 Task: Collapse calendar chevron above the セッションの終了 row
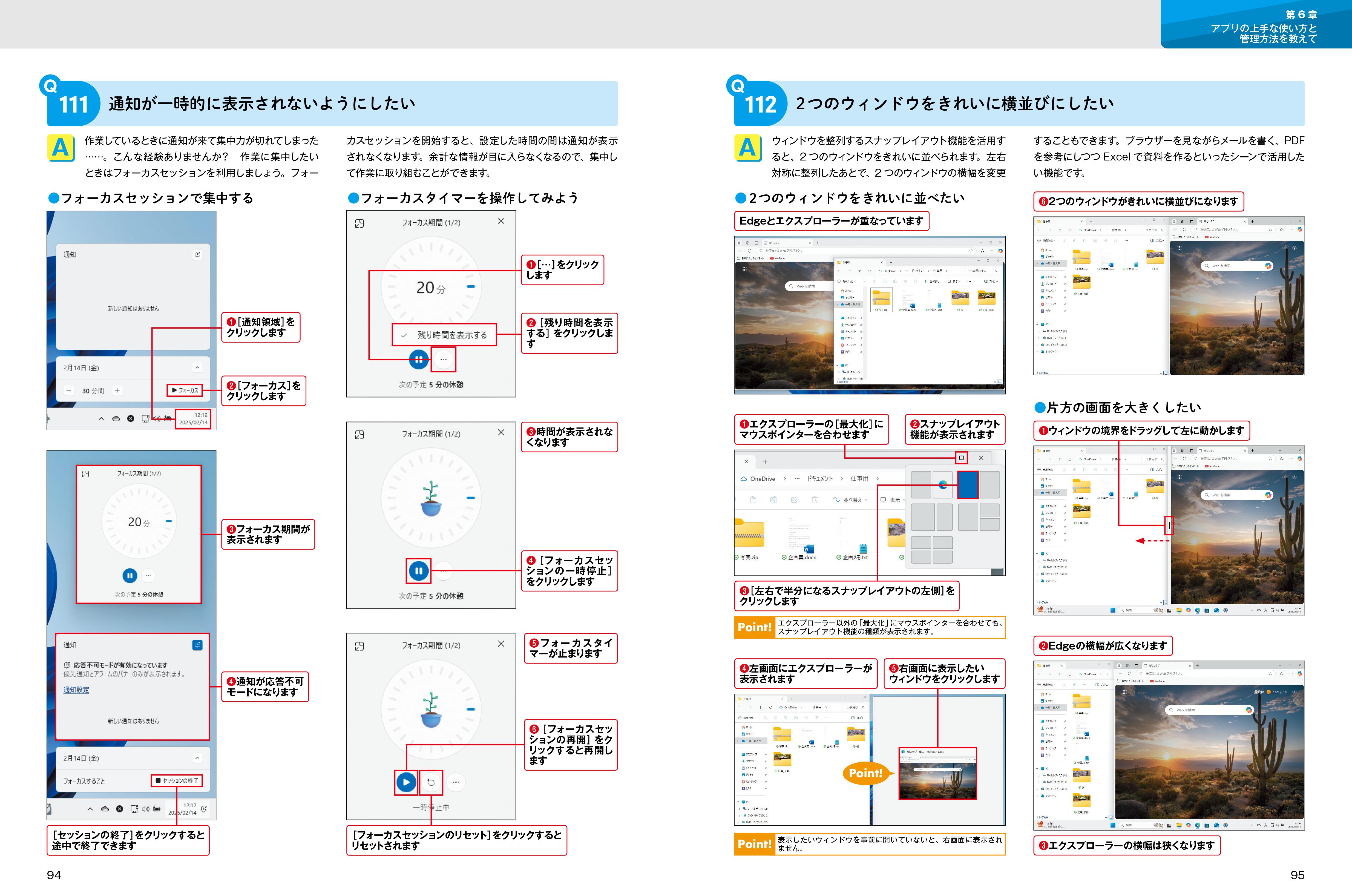197,758
